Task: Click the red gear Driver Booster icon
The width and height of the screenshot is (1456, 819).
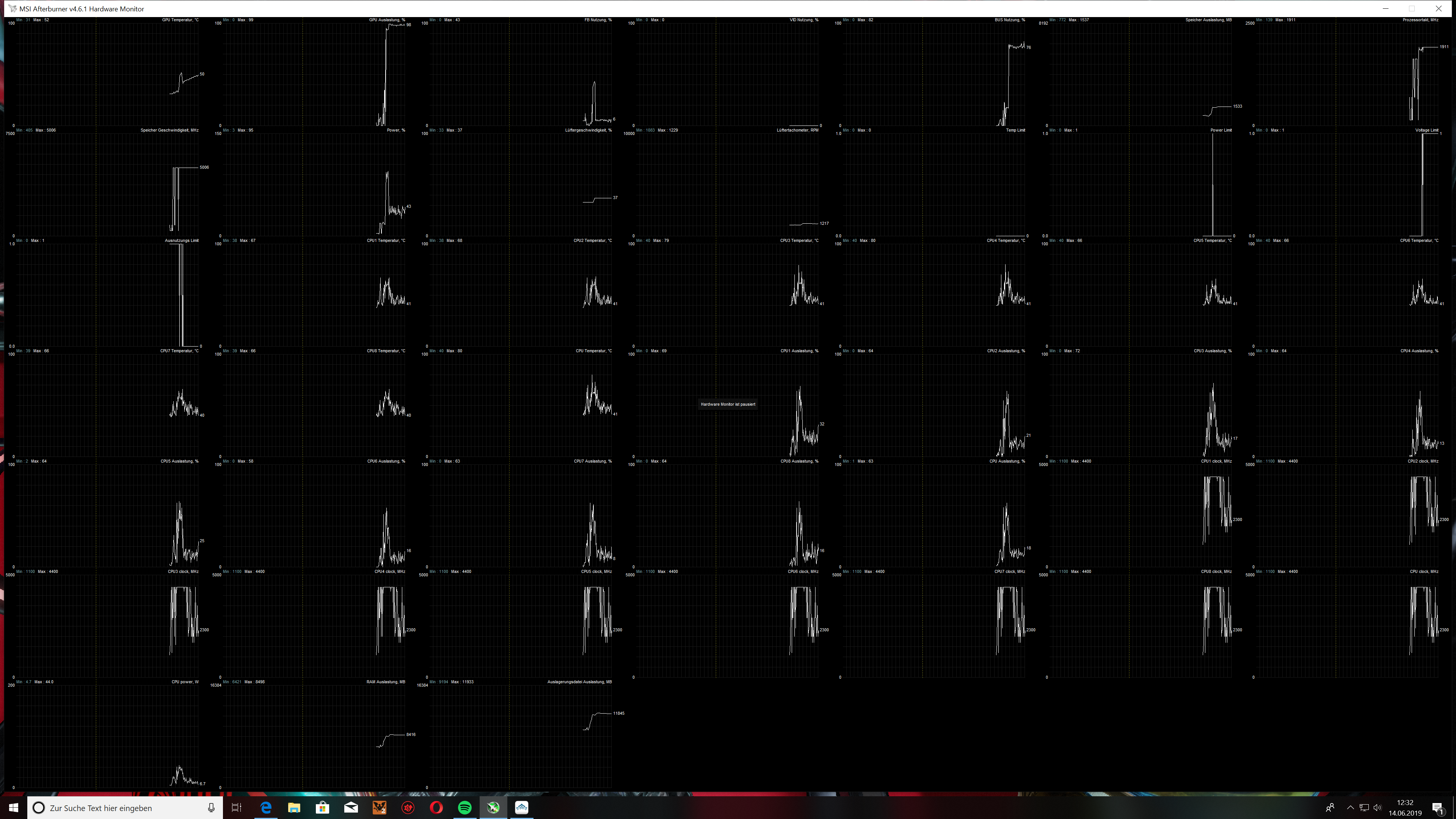Action: tap(408, 808)
